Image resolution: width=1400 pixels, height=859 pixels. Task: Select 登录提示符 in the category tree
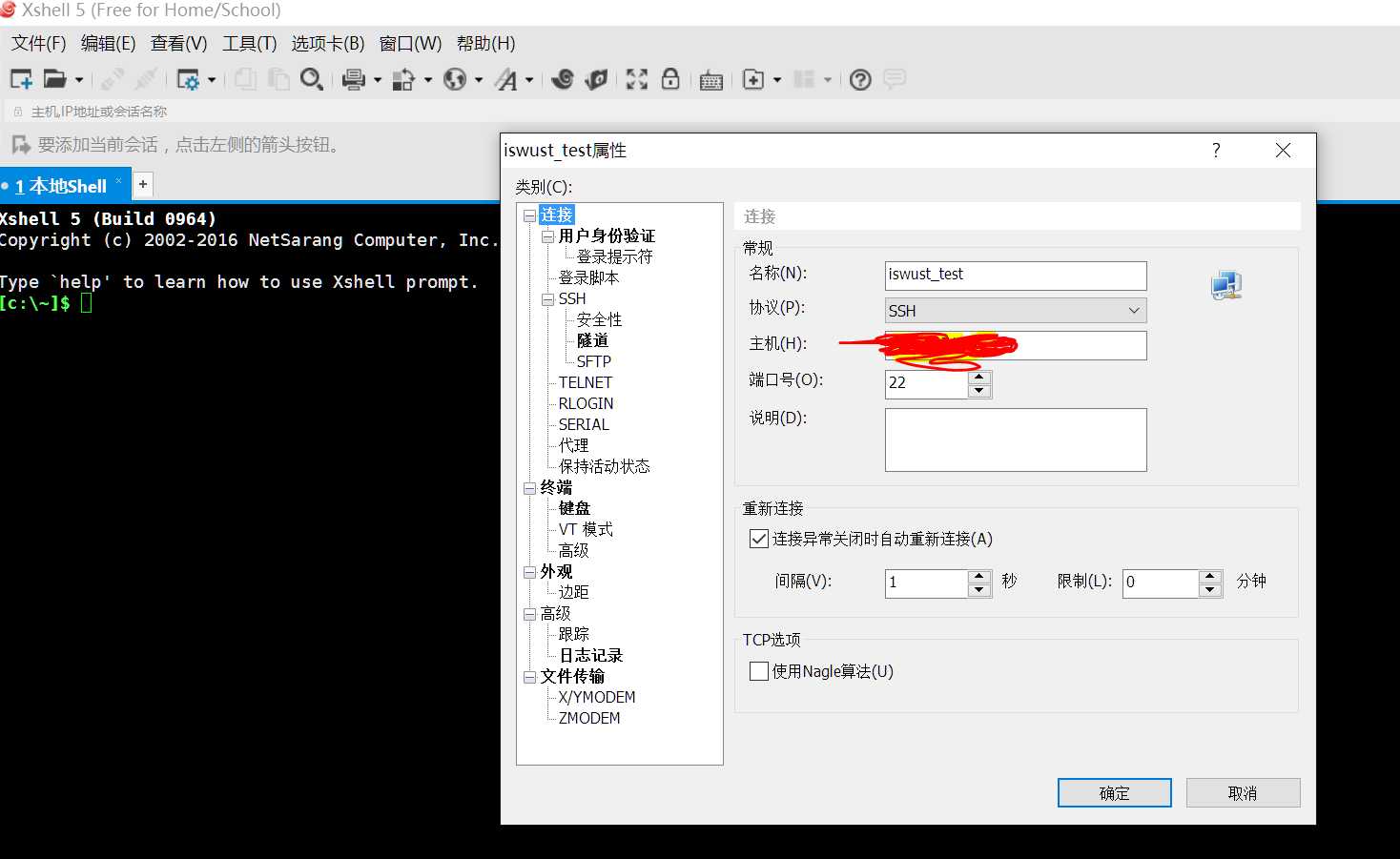pyautogui.click(x=615, y=257)
